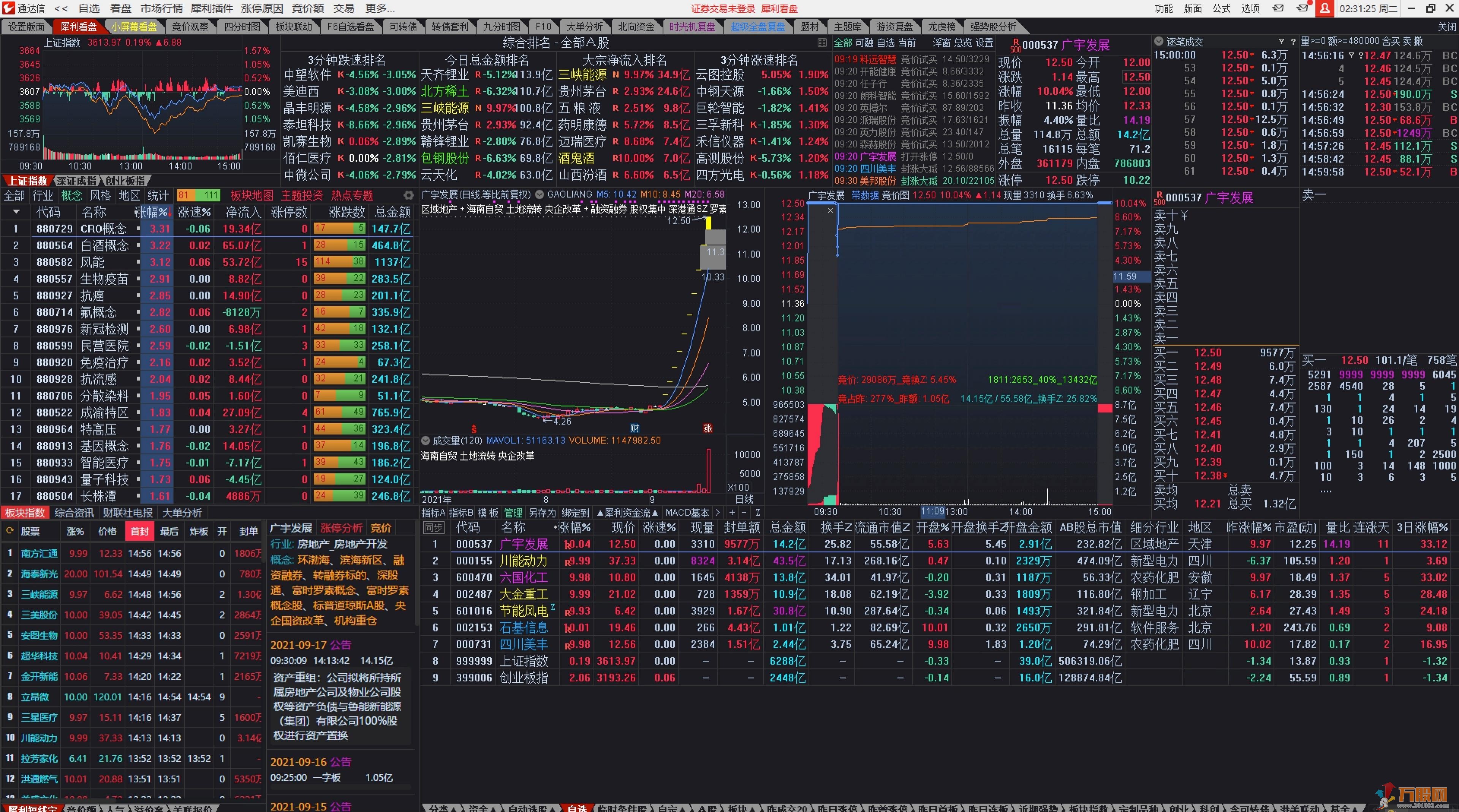The image size is (1459, 812).
Task: Click the red $ marker on the daily chart
Action: (x=474, y=429)
